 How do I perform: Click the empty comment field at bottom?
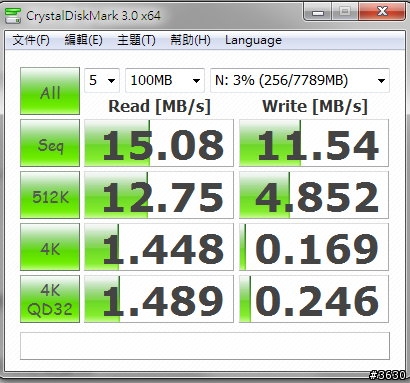(205, 346)
